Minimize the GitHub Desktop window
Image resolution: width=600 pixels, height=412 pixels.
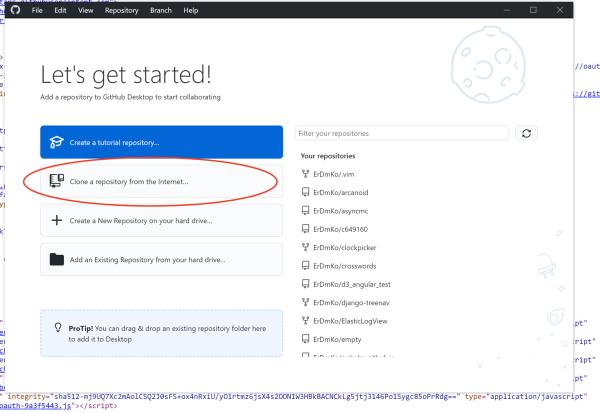click(507, 10)
